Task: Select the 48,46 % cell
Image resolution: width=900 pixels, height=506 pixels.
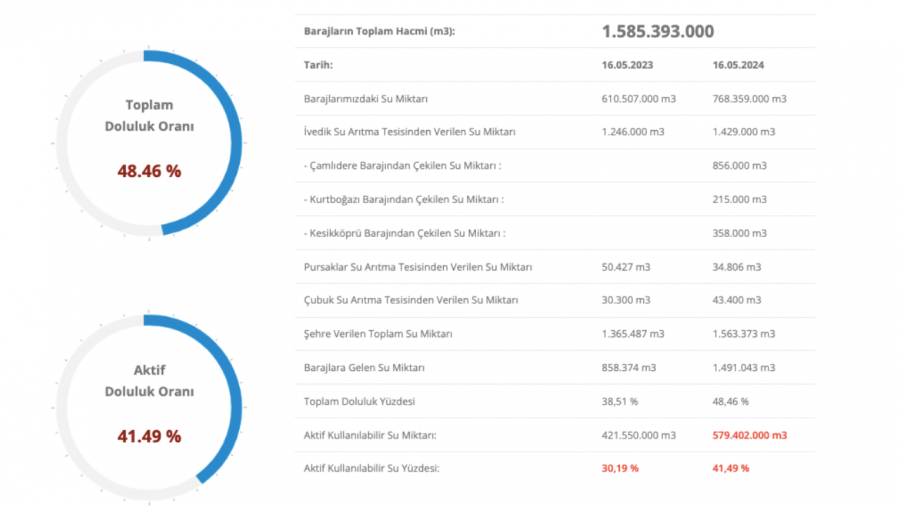Action: 731,402
